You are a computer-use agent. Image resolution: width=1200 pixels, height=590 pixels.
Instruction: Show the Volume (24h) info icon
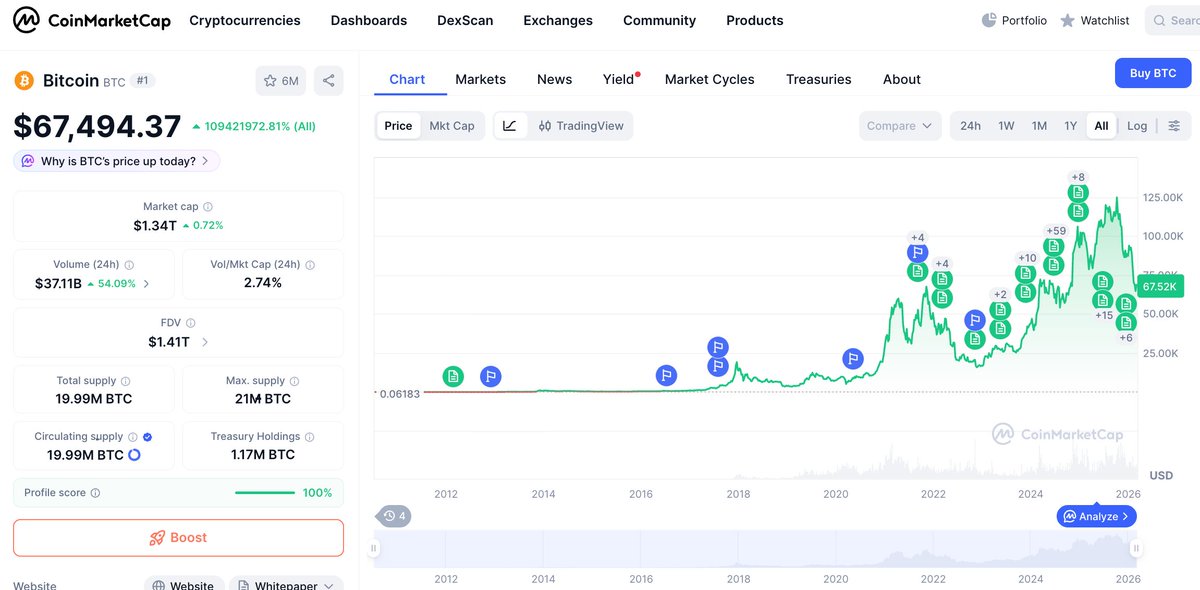(129, 265)
